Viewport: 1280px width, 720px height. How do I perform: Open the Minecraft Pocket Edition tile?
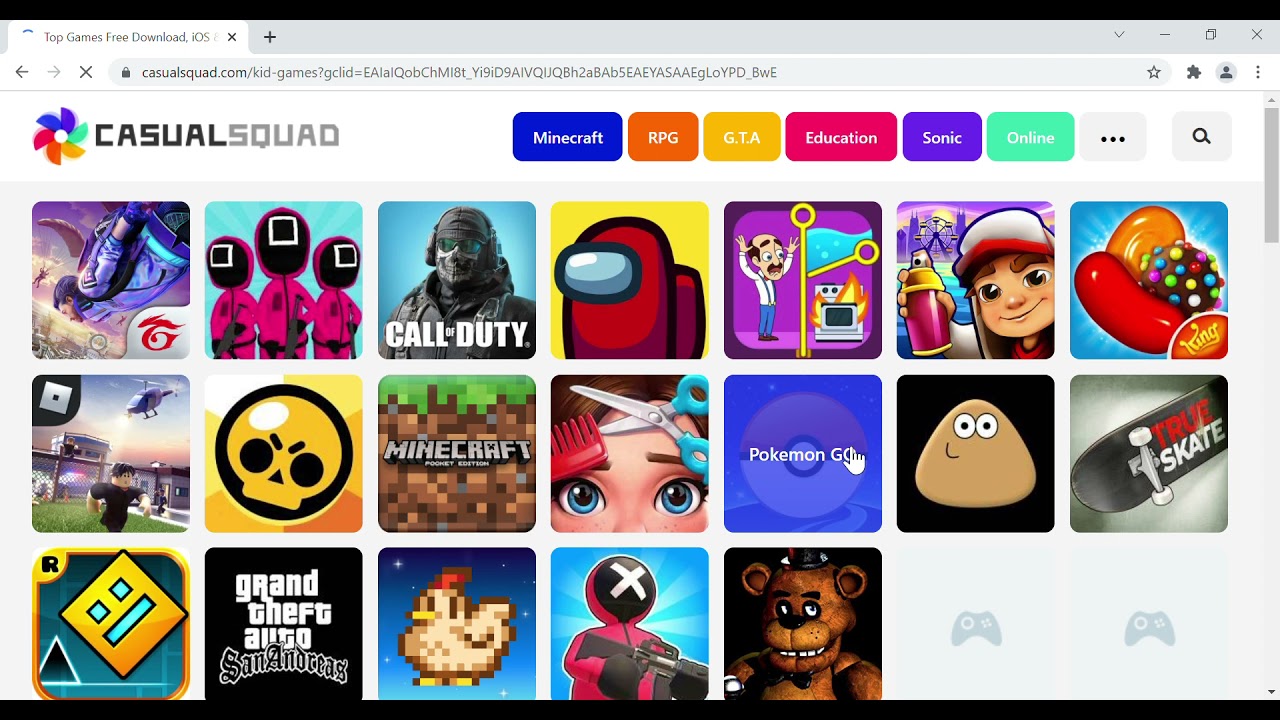(x=457, y=453)
